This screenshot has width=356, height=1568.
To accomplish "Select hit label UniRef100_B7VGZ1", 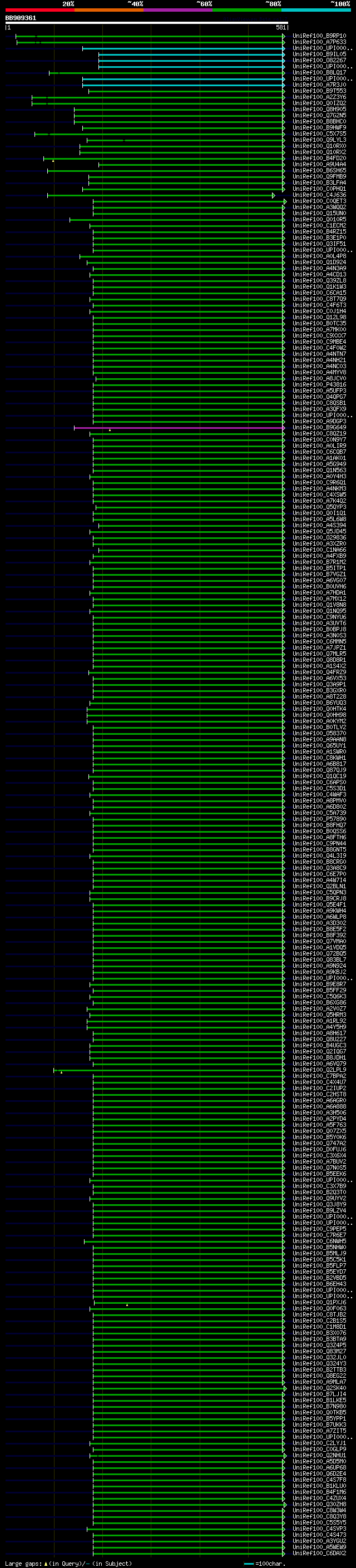I will pos(319,574).
